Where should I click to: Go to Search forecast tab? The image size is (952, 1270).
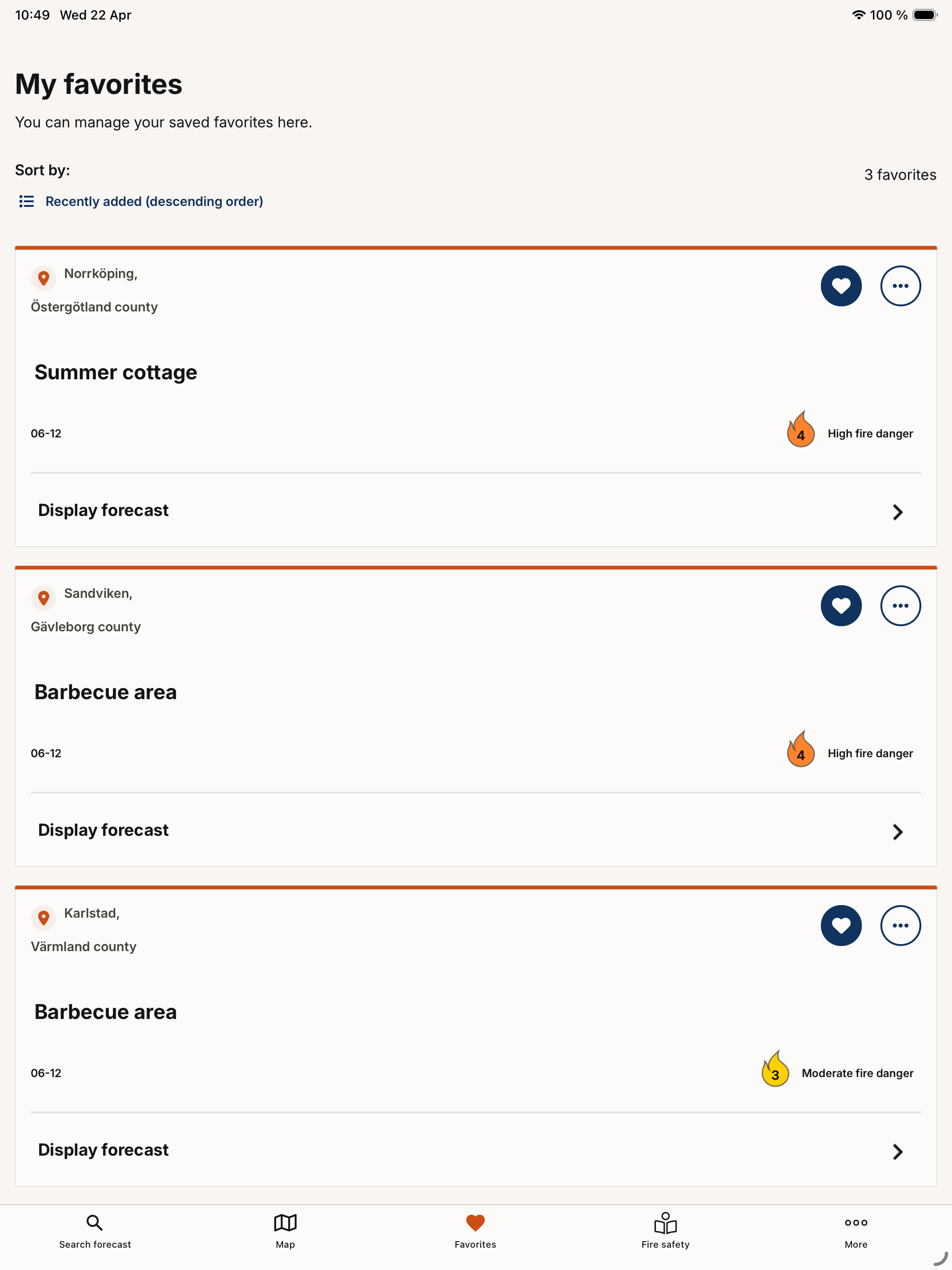[95, 1231]
